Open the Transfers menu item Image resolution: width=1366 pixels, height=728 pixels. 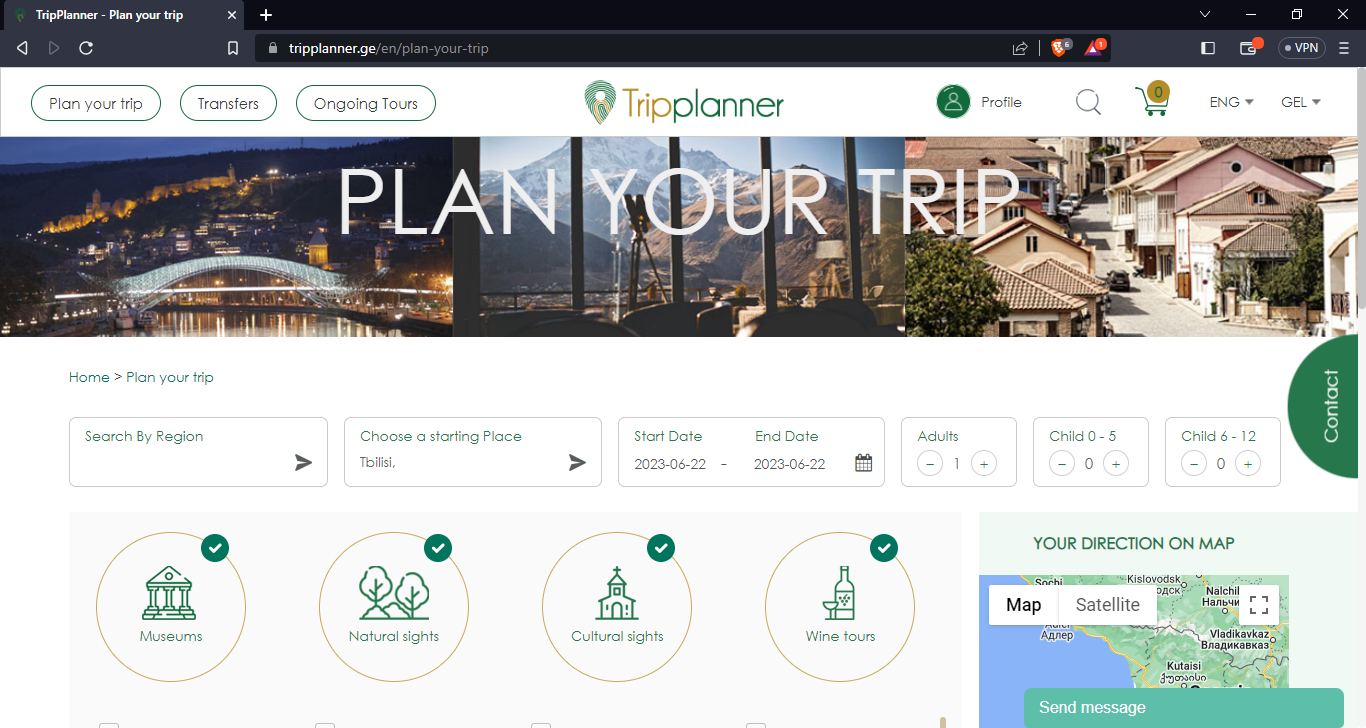pos(228,103)
